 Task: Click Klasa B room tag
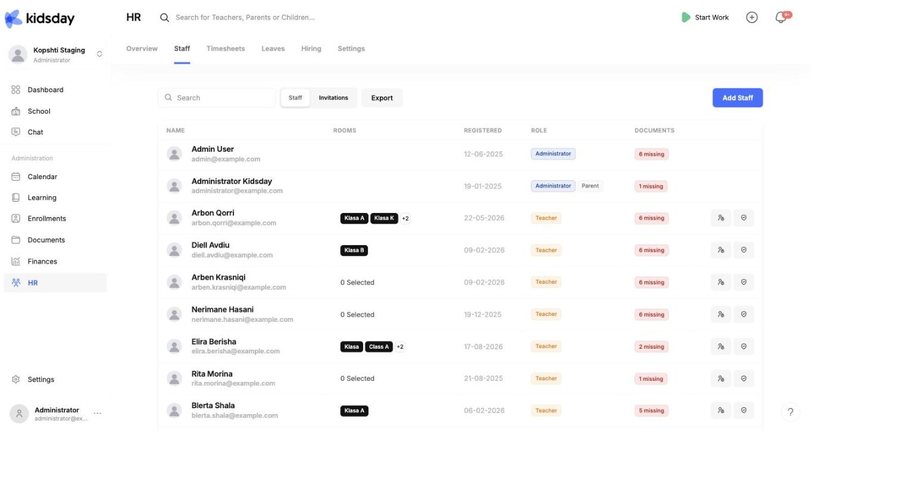[354, 251]
